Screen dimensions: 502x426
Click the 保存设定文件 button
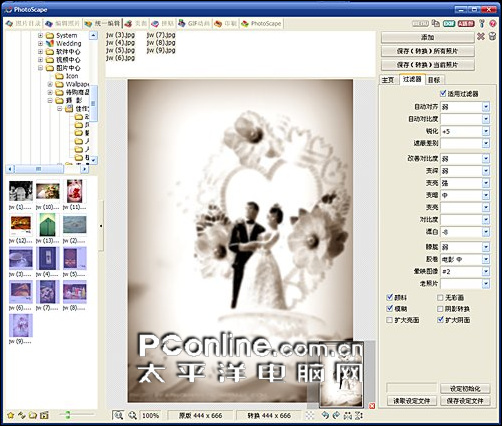coord(465,401)
